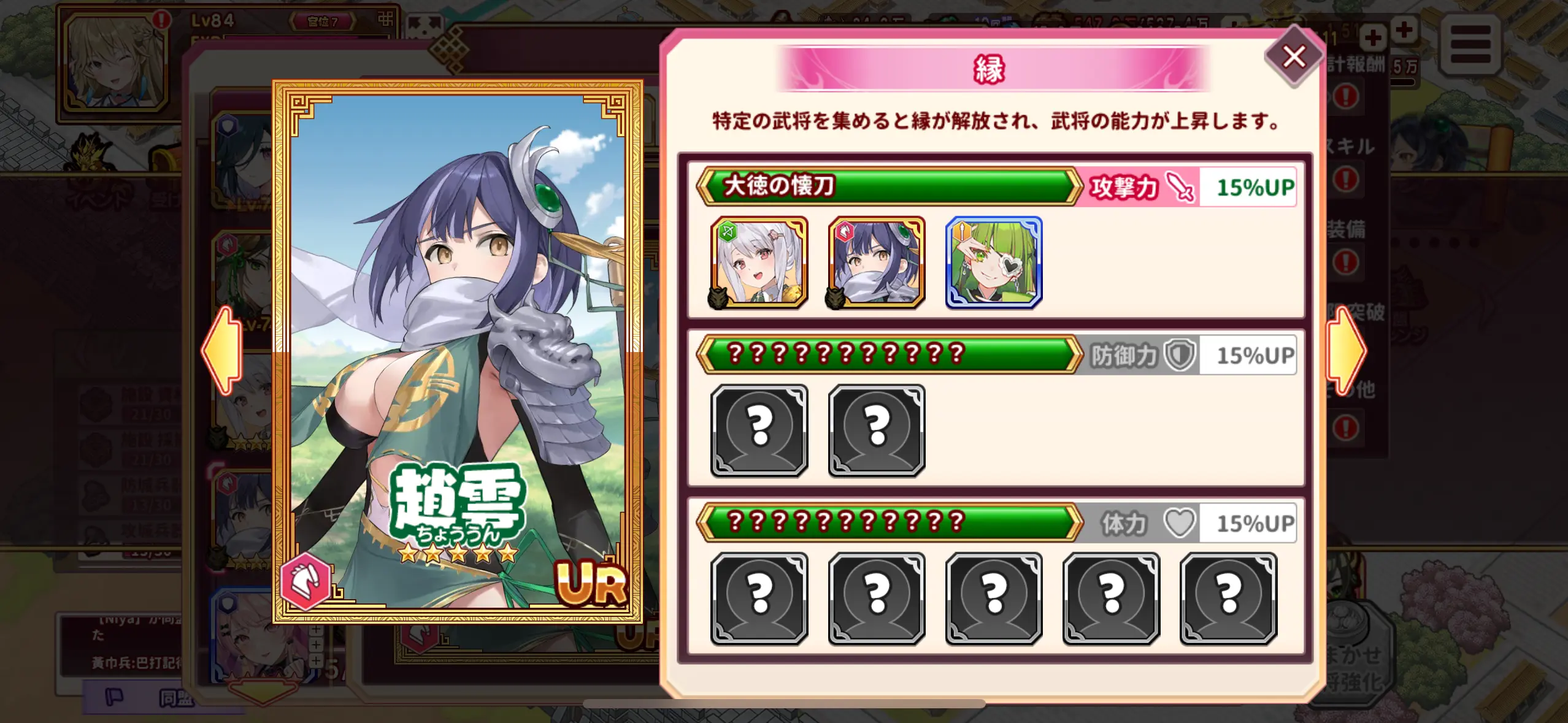Open the hamburger menu at top right
This screenshot has width=1568, height=723.
tap(1470, 44)
